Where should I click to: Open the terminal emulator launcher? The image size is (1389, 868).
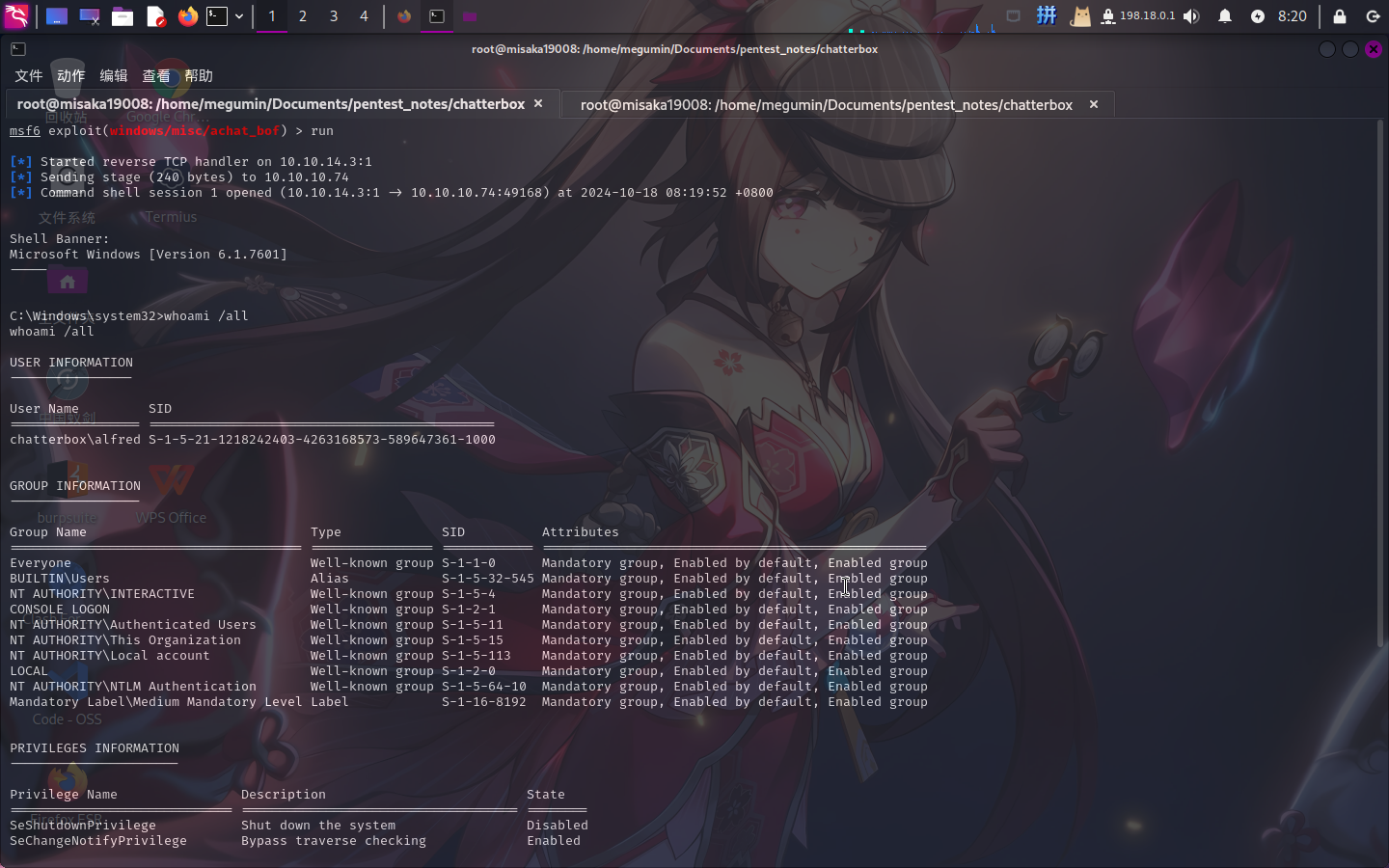pos(218,16)
